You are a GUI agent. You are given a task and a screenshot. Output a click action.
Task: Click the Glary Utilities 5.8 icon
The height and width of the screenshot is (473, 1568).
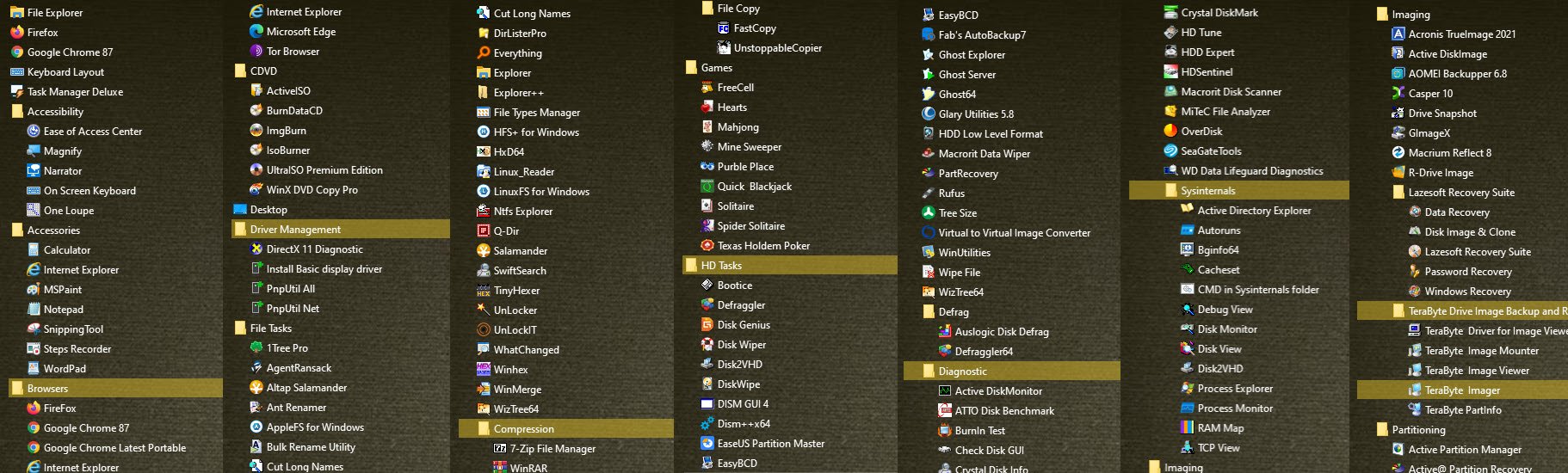929,114
